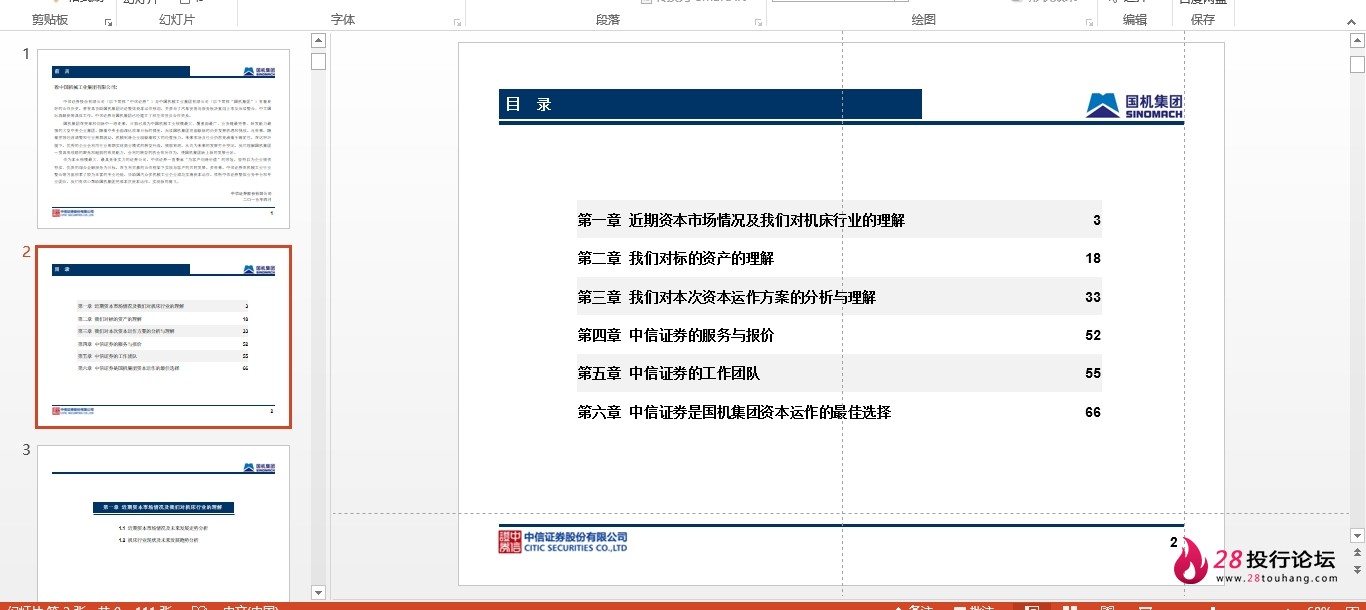Click the line 第二章 我们对标的资产的理解
The image size is (1366, 610).
(675, 258)
